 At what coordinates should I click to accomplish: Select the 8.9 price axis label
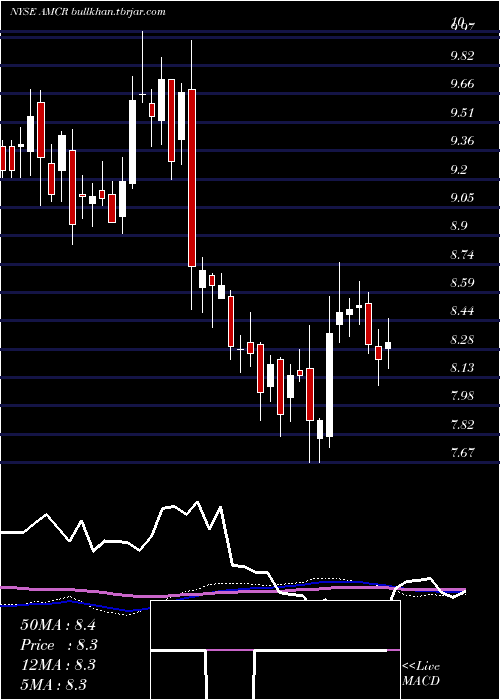(x=460, y=226)
